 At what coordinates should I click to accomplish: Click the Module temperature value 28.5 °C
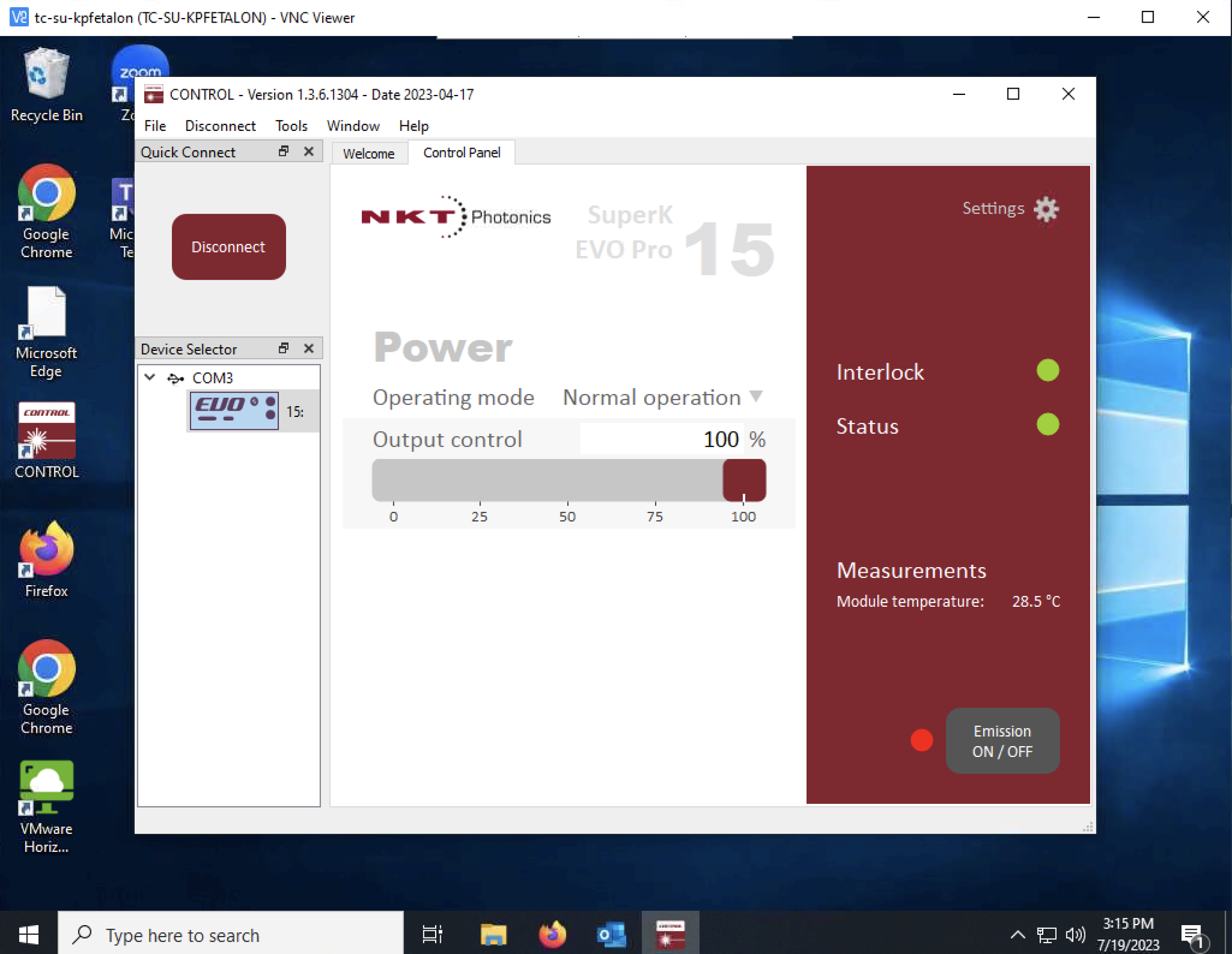(1036, 601)
